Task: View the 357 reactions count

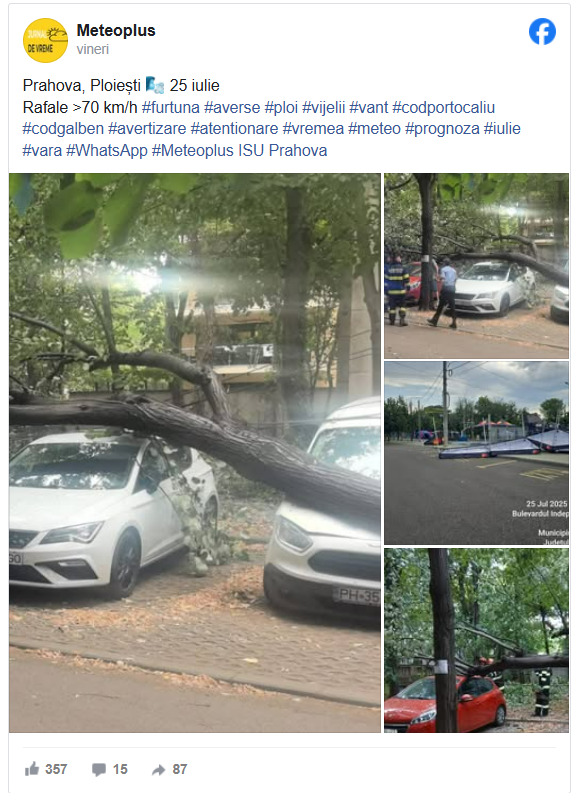Action: [x=56, y=769]
